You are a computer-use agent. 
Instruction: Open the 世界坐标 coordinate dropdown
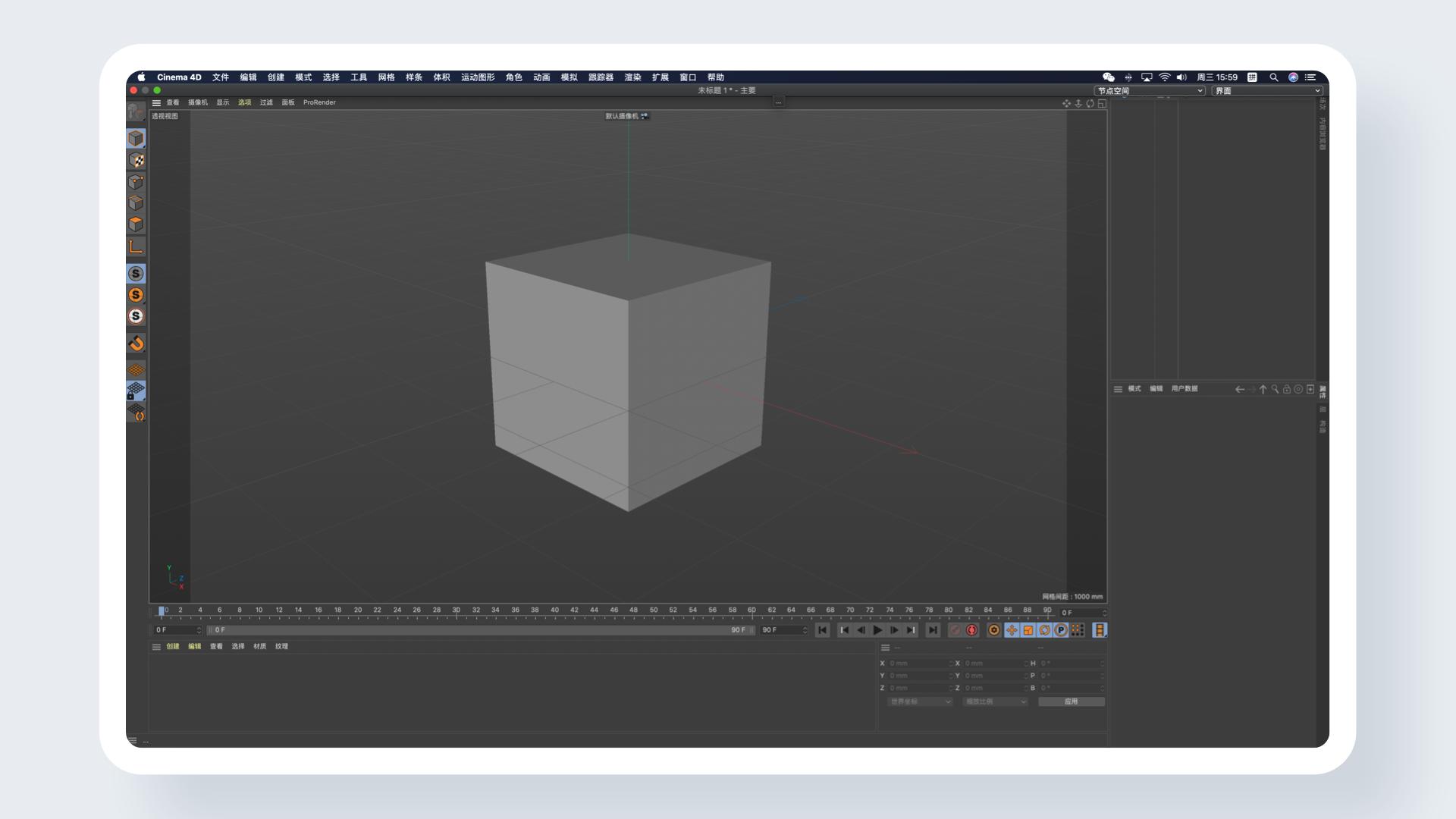[x=920, y=701]
